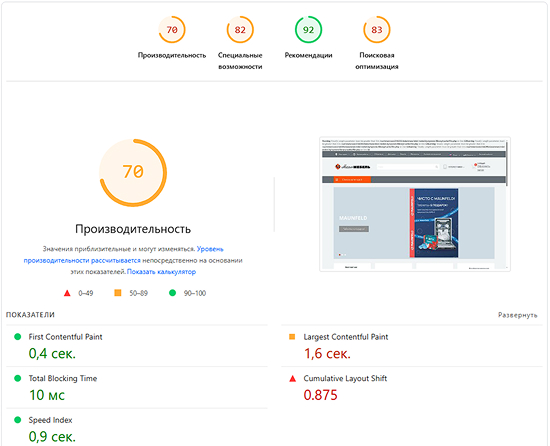
Task: Open the Показать калькулятор link
Action: (x=161, y=272)
